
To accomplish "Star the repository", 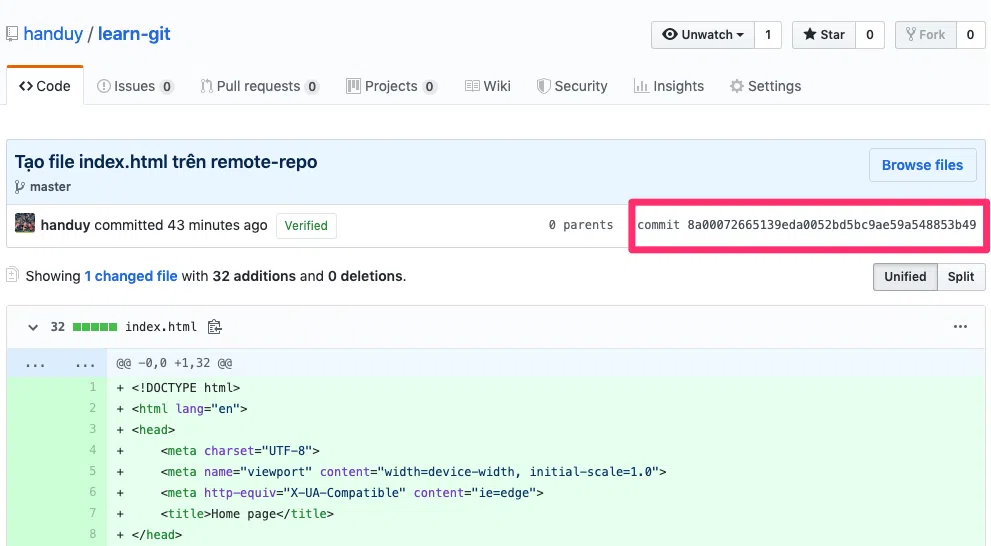I will coord(824,35).
